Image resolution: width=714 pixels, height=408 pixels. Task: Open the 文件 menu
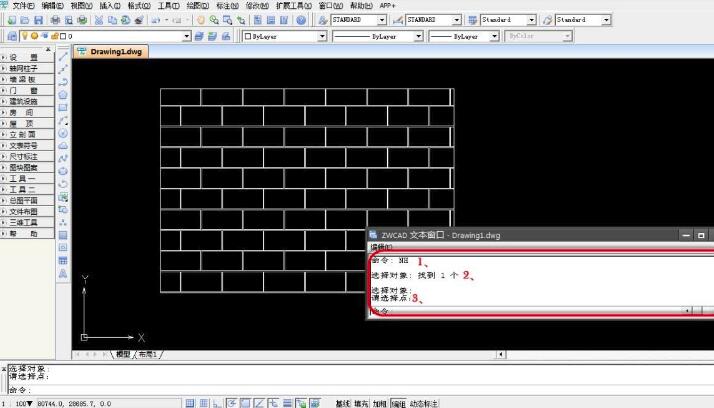coord(22,5)
